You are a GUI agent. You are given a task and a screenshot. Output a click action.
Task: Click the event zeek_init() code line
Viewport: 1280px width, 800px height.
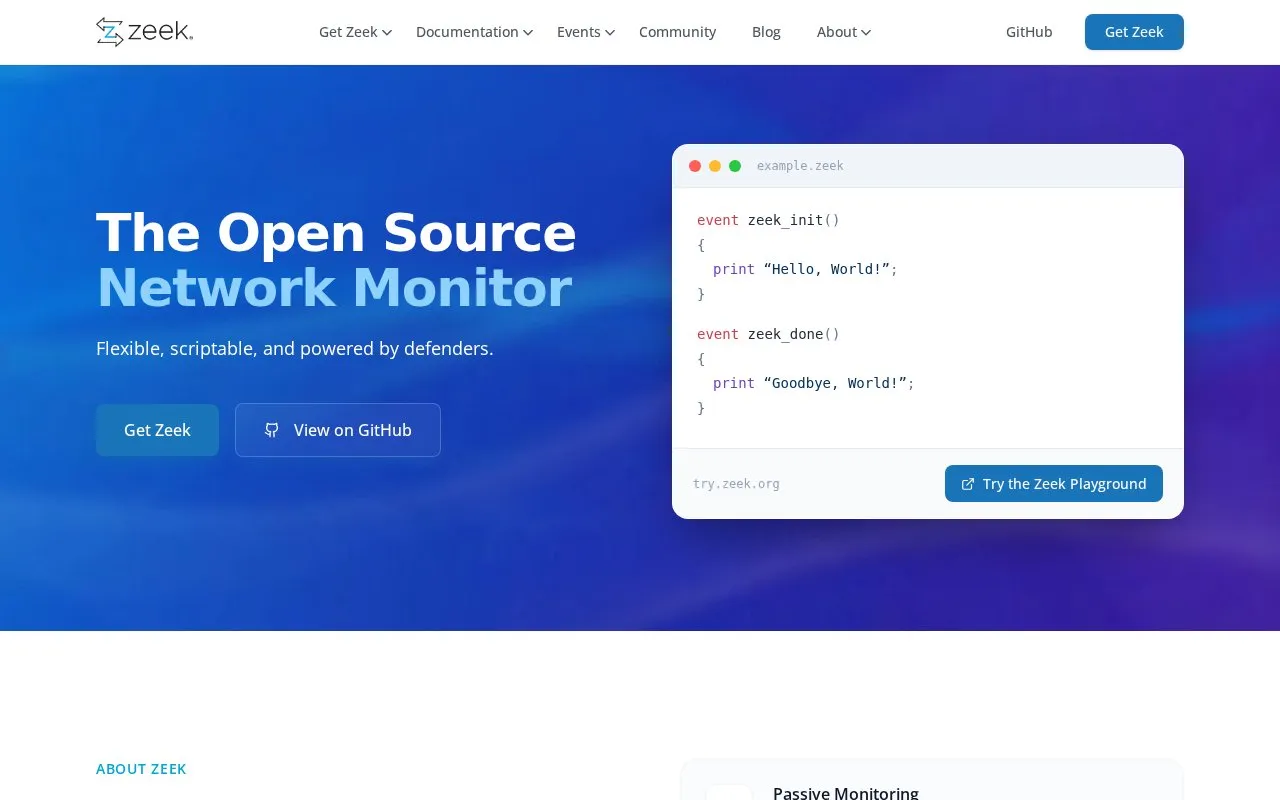768,220
